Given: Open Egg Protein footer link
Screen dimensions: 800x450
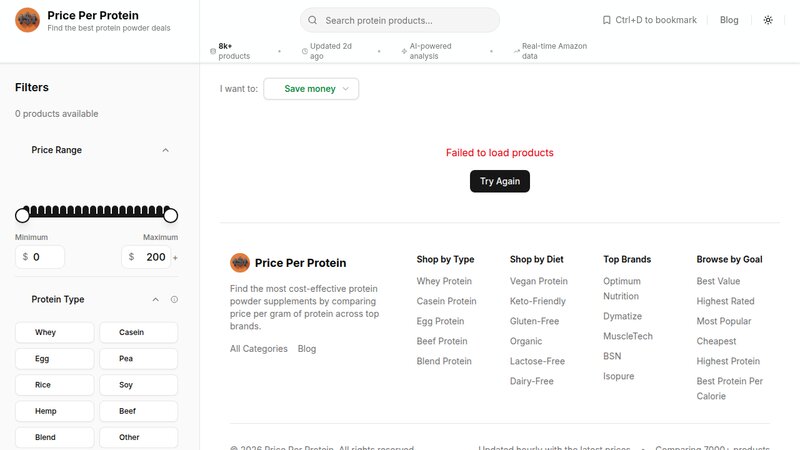Looking at the screenshot, I should tap(440, 321).
